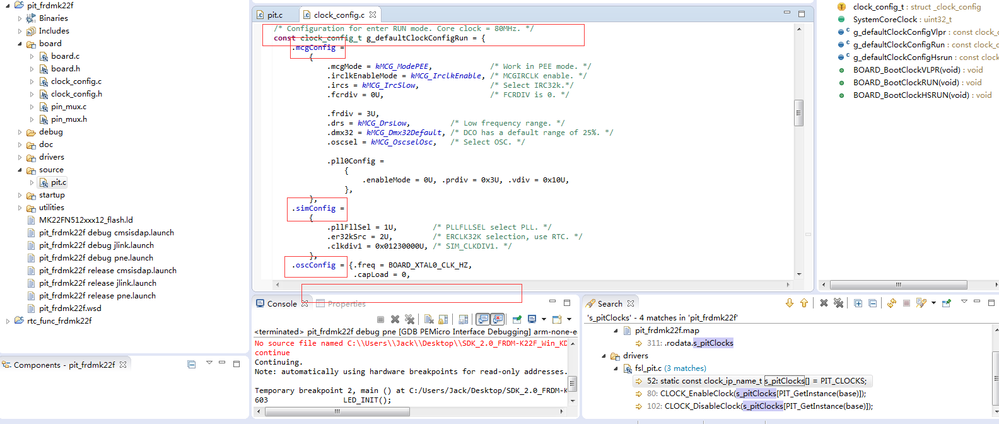Toggle show console on standard error
999x424 pixels.
click(498, 319)
